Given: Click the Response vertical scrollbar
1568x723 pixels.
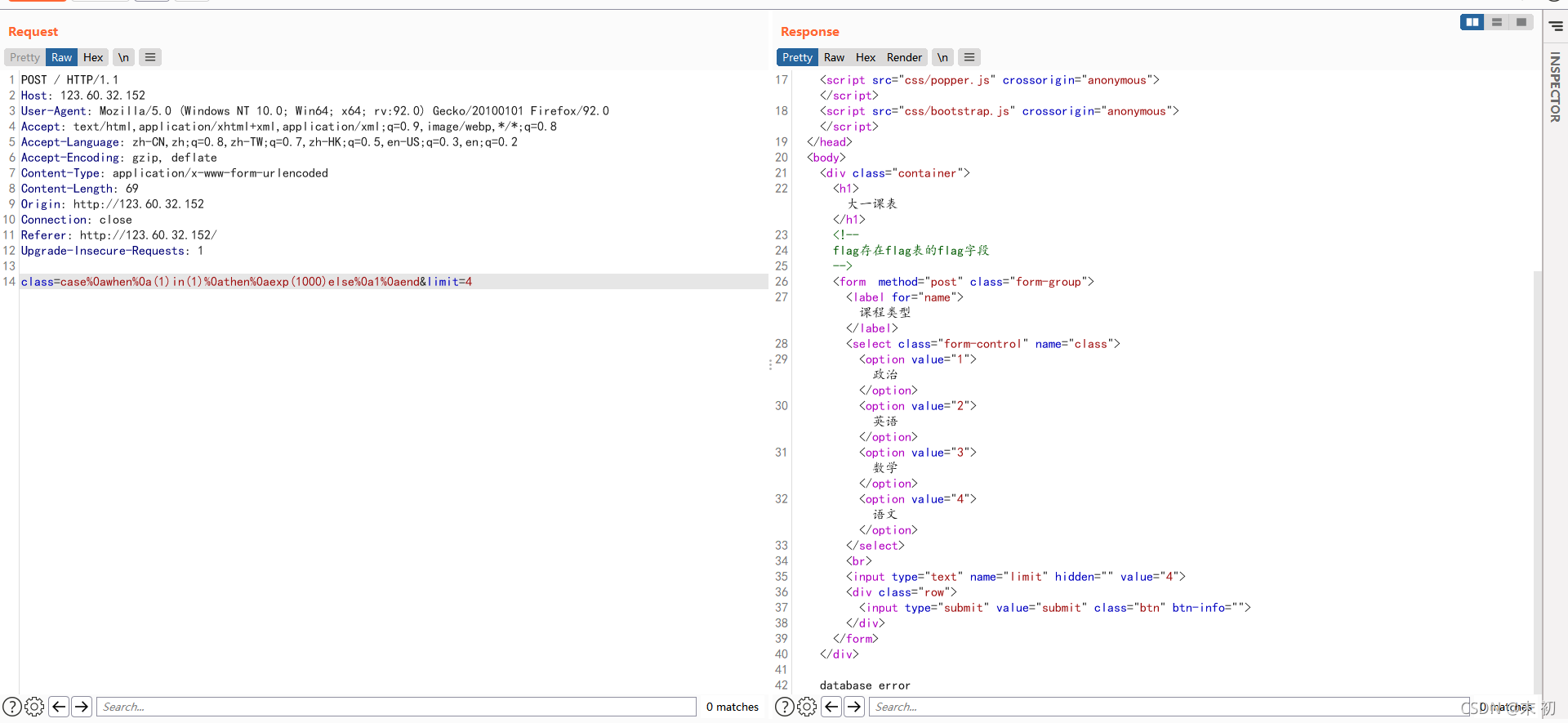Looking at the screenshot, I should (x=1538, y=482).
